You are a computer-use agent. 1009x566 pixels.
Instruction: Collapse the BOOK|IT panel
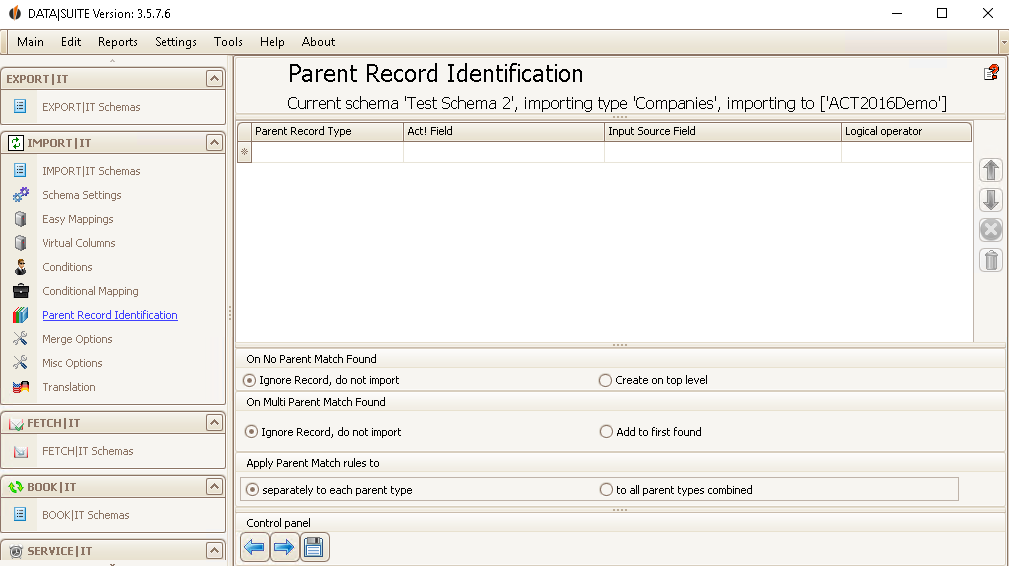(x=214, y=486)
